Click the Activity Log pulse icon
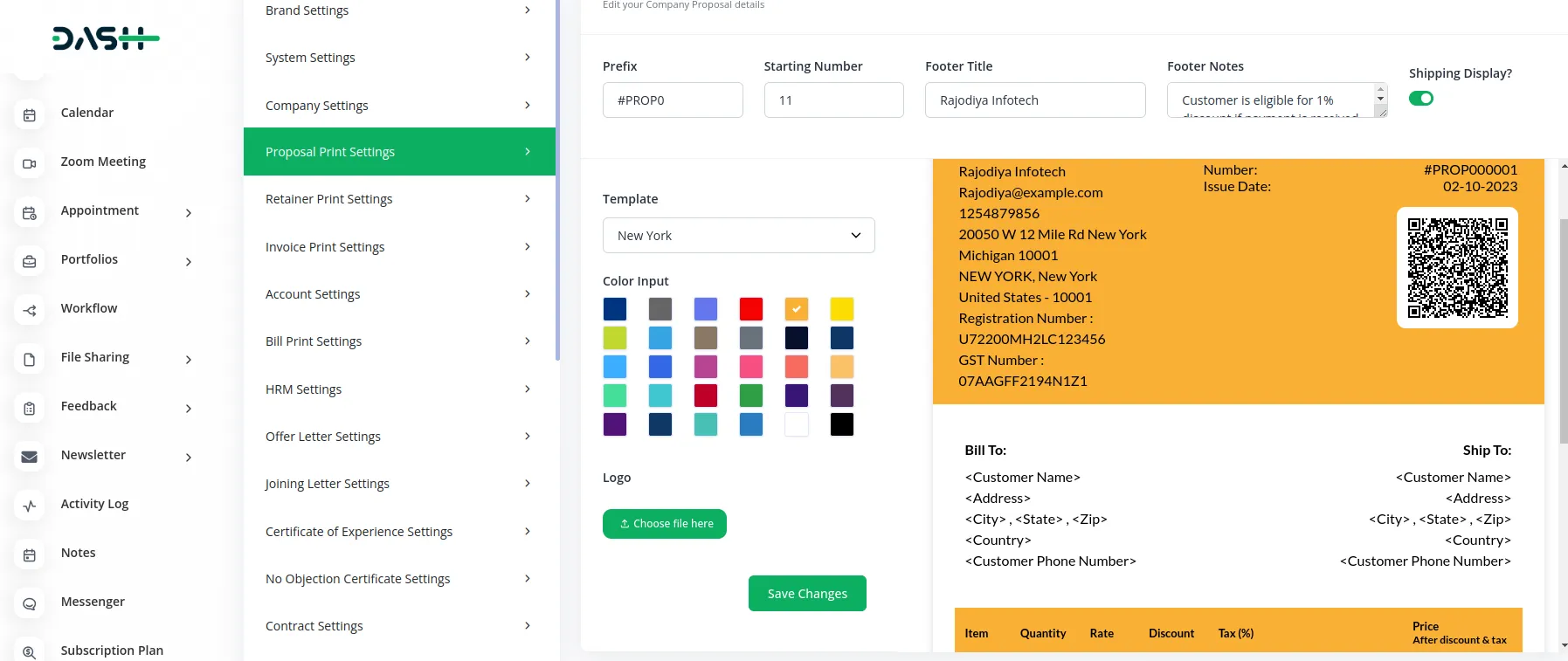The image size is (1568, 661). [x=30, y=506]
